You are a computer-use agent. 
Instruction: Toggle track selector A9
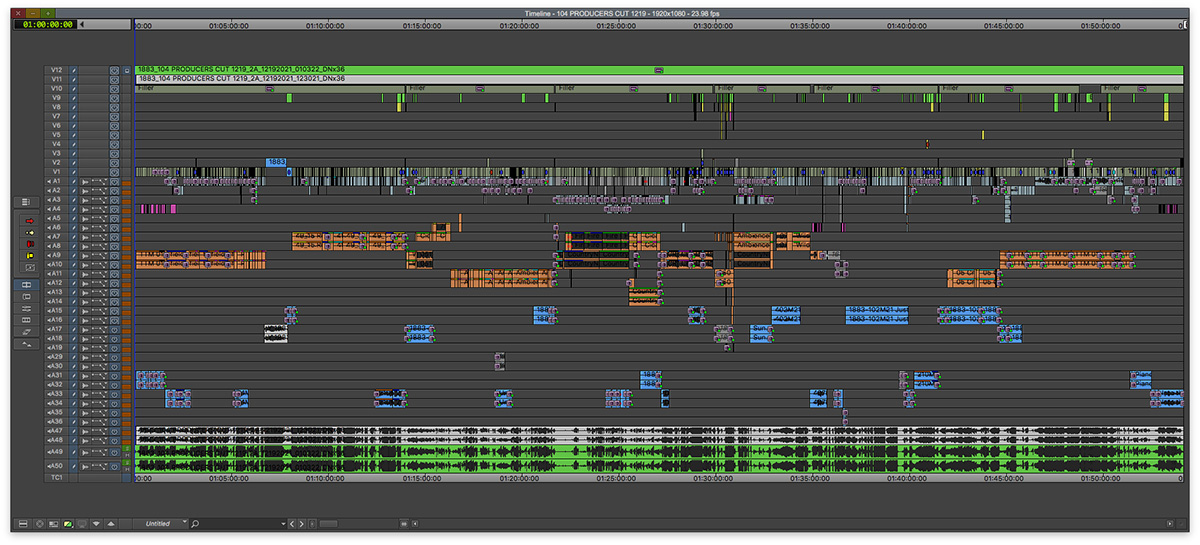(56, 255)
